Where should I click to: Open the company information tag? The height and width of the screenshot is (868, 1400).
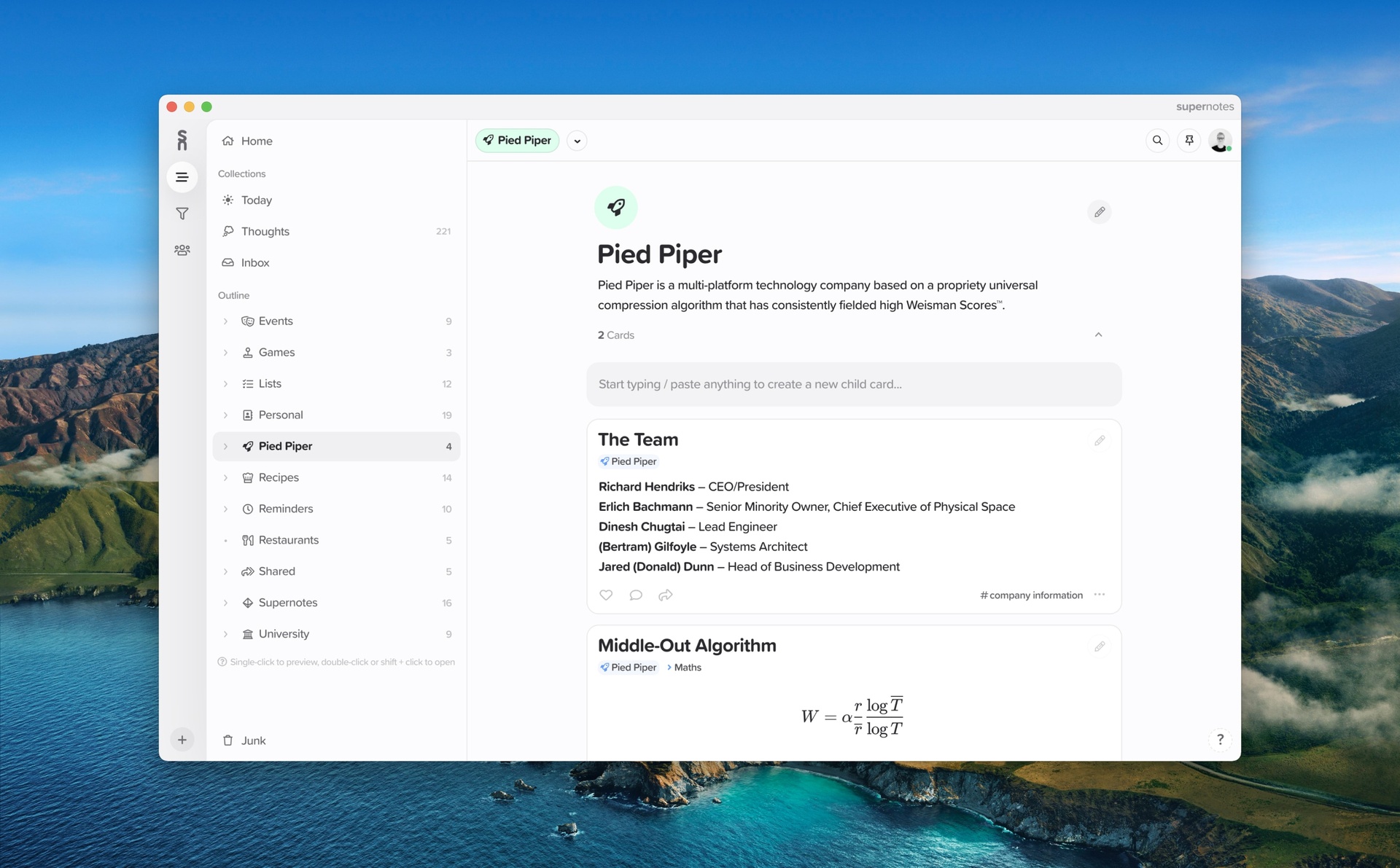[1031, 595]
